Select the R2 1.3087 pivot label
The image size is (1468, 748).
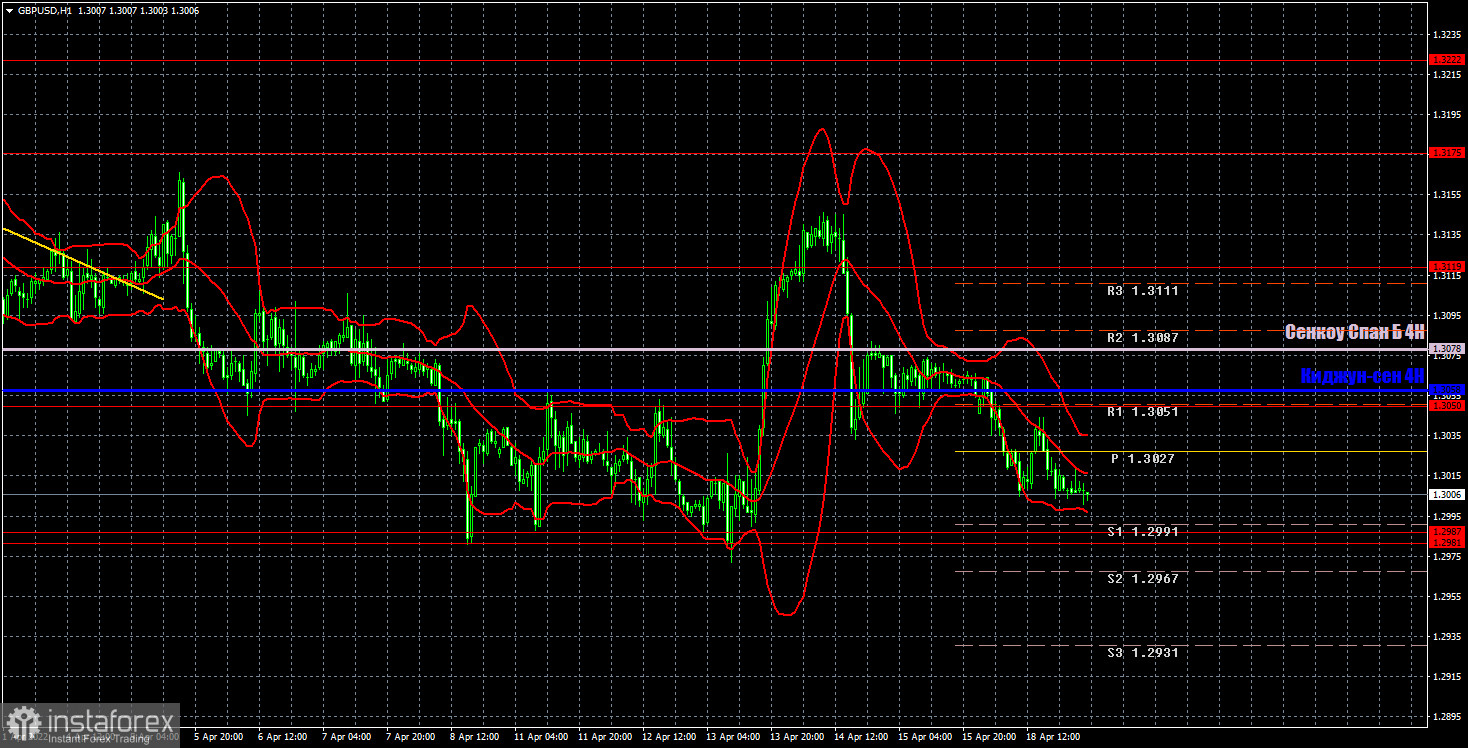[x=1142, y=338]
